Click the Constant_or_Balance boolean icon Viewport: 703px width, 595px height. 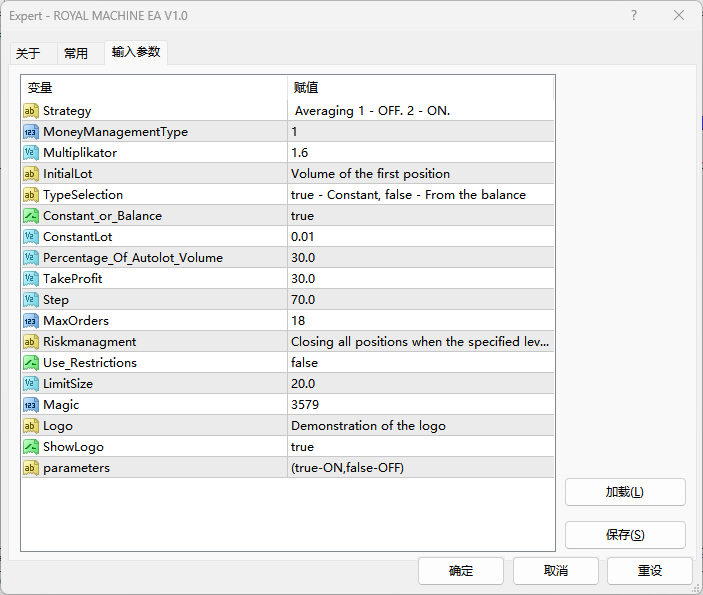pos(31,216)
